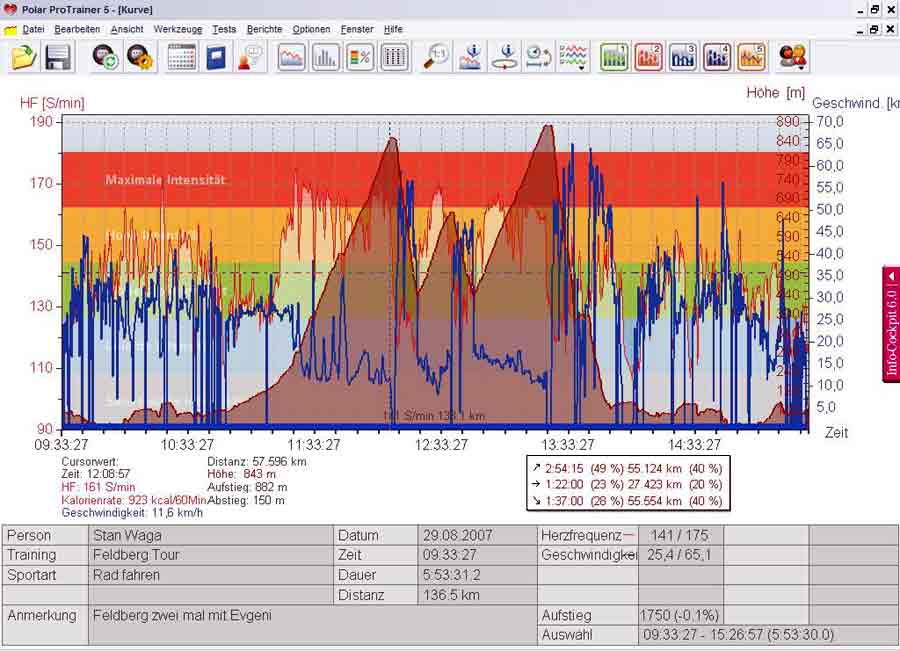Toggle graph preset number 1 button
This screenshot has width=900, height=651.
click(614, 57)
